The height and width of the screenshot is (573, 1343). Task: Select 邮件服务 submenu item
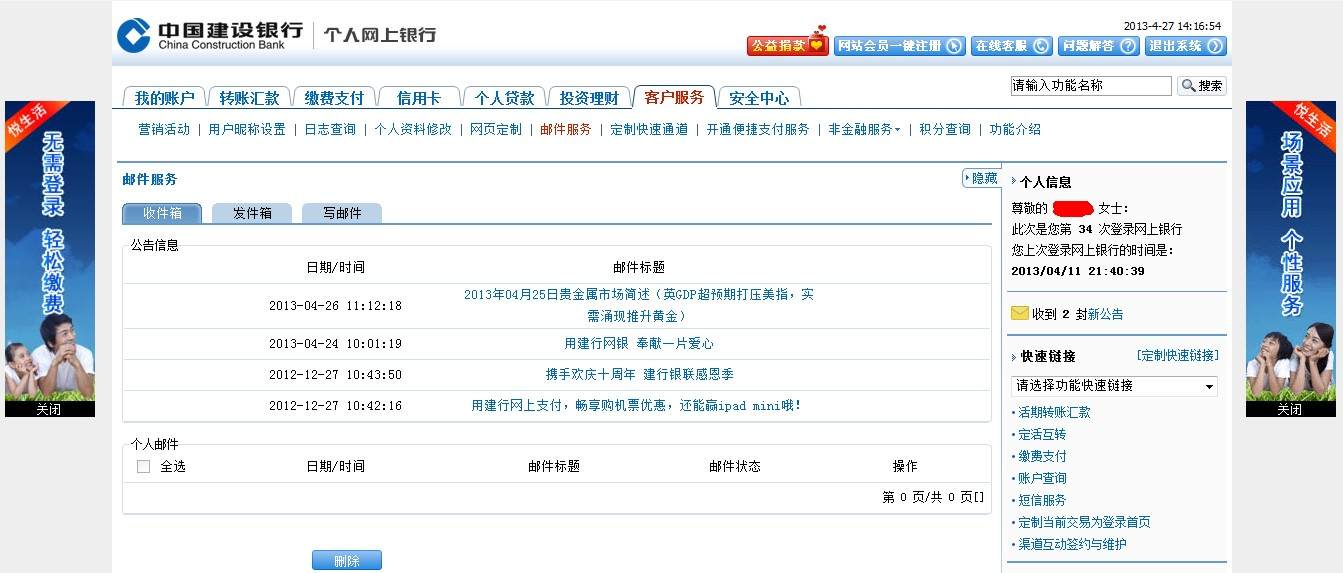(x=566, y=129)
